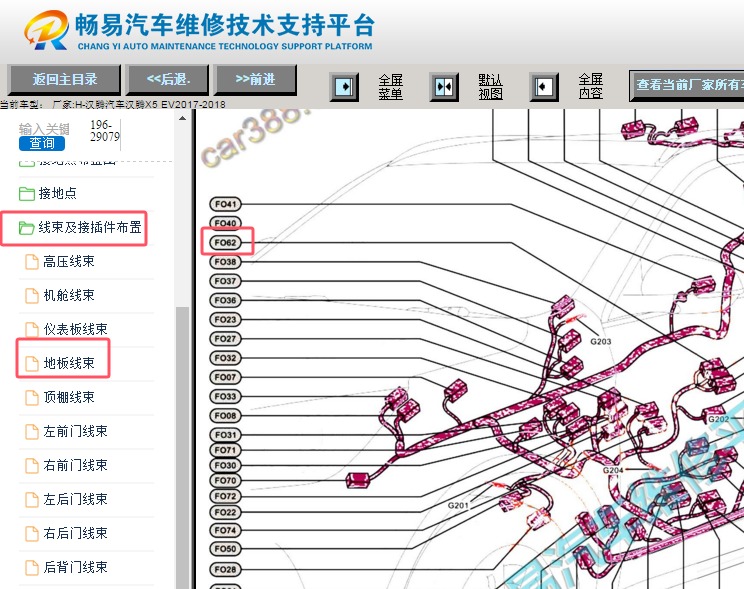Go back with <<后退 button
The height and width of the screenshot is (589, 744).
(x=167, y=79)
